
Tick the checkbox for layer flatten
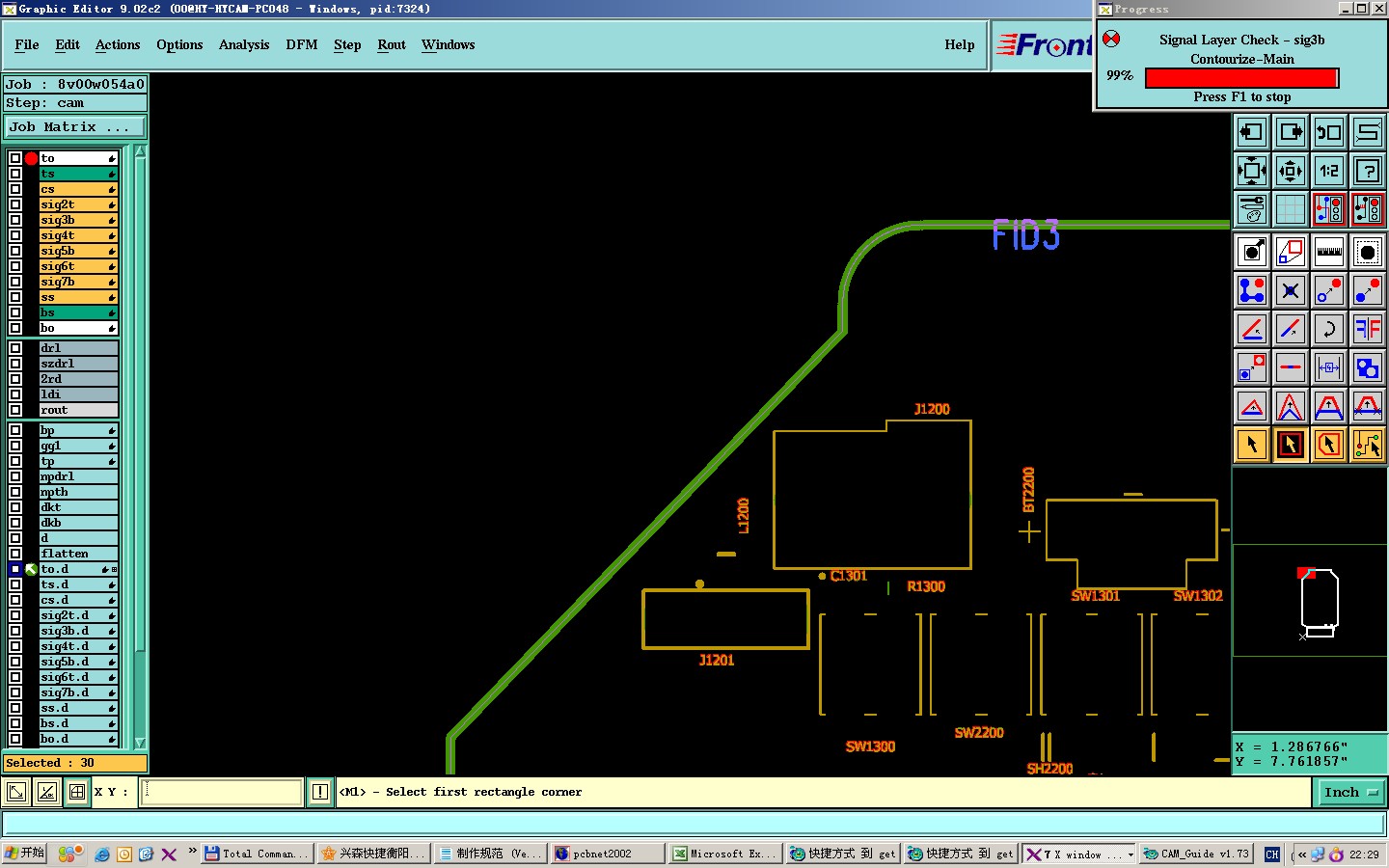pyautogui.click(x=15, y=554)
